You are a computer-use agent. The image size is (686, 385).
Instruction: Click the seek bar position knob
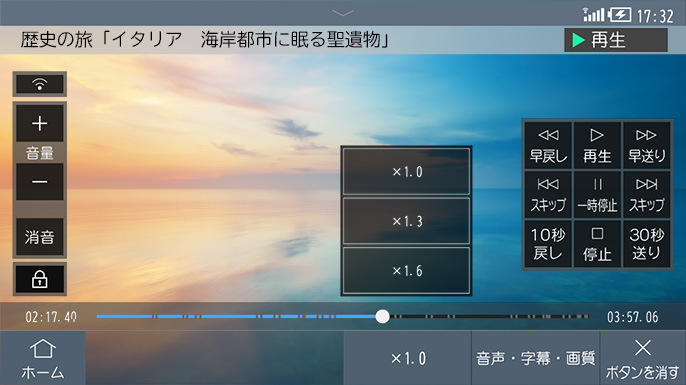[382, 316]
